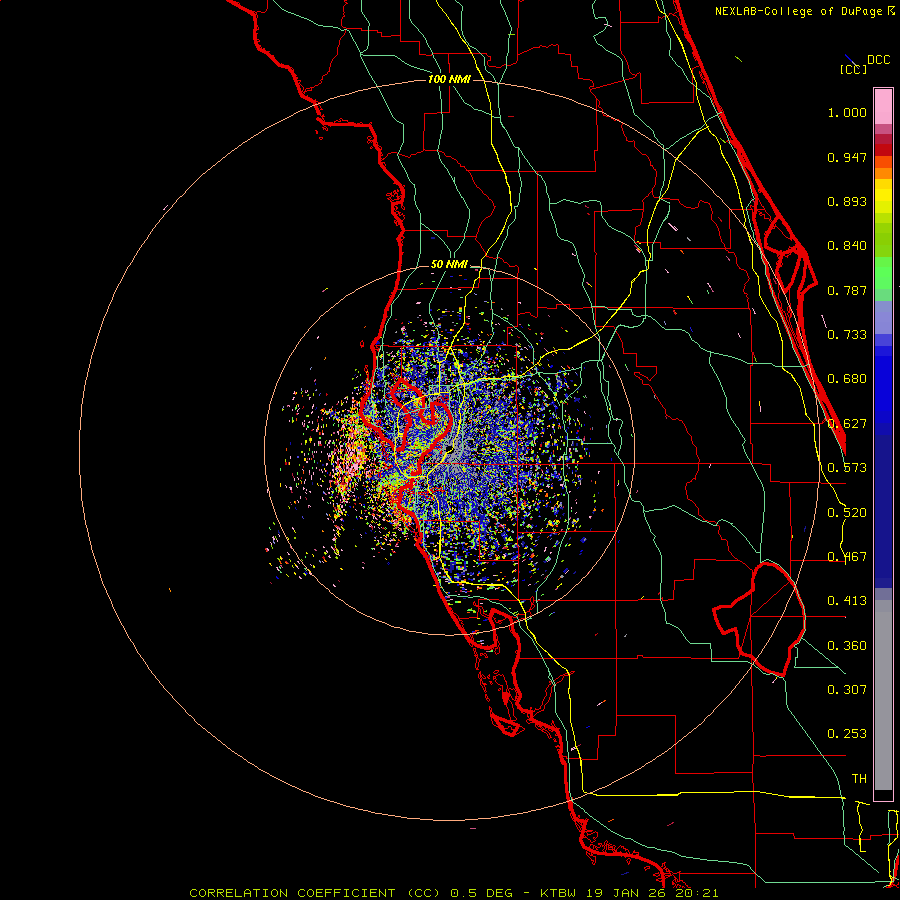Viewport: 900px width, 900px height.
Task: Click the 0.253 color scale value
Action: [847, 734]
